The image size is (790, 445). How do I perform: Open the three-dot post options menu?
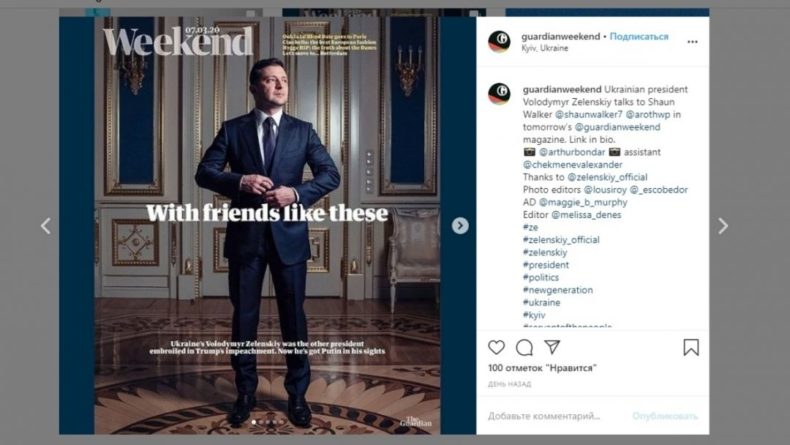pos(692,42)
